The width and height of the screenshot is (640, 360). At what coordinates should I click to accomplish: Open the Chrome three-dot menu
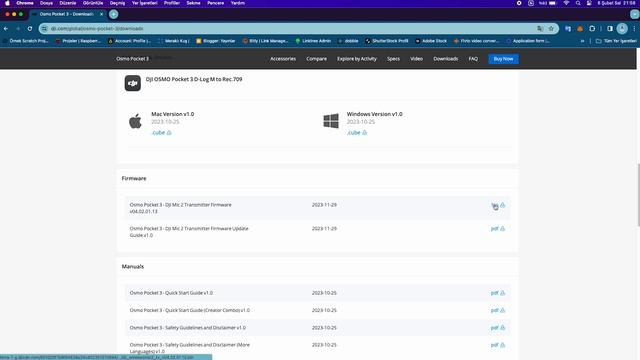pyautogui.click(x=634, y=29)
